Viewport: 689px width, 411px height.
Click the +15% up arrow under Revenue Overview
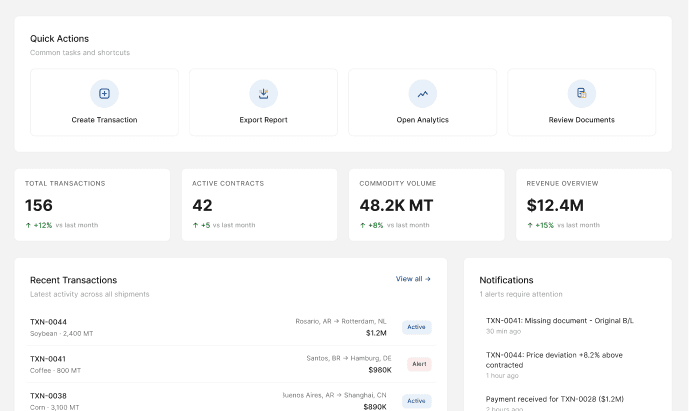[x=530, y=225]
